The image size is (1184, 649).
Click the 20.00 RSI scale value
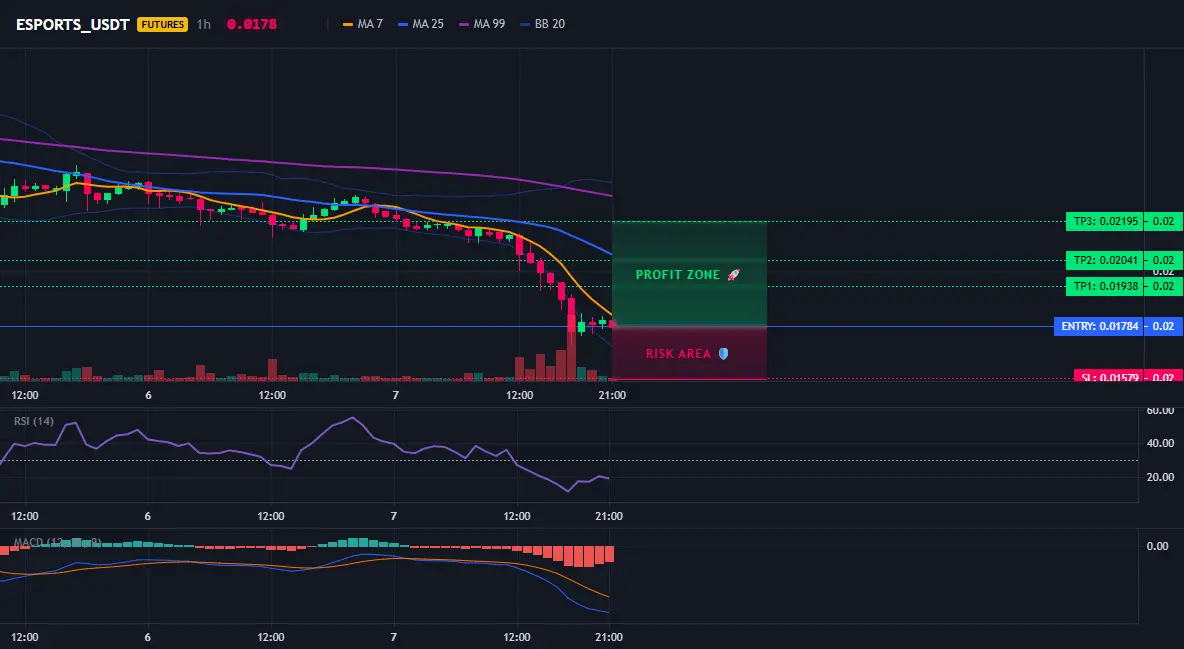1160,477
